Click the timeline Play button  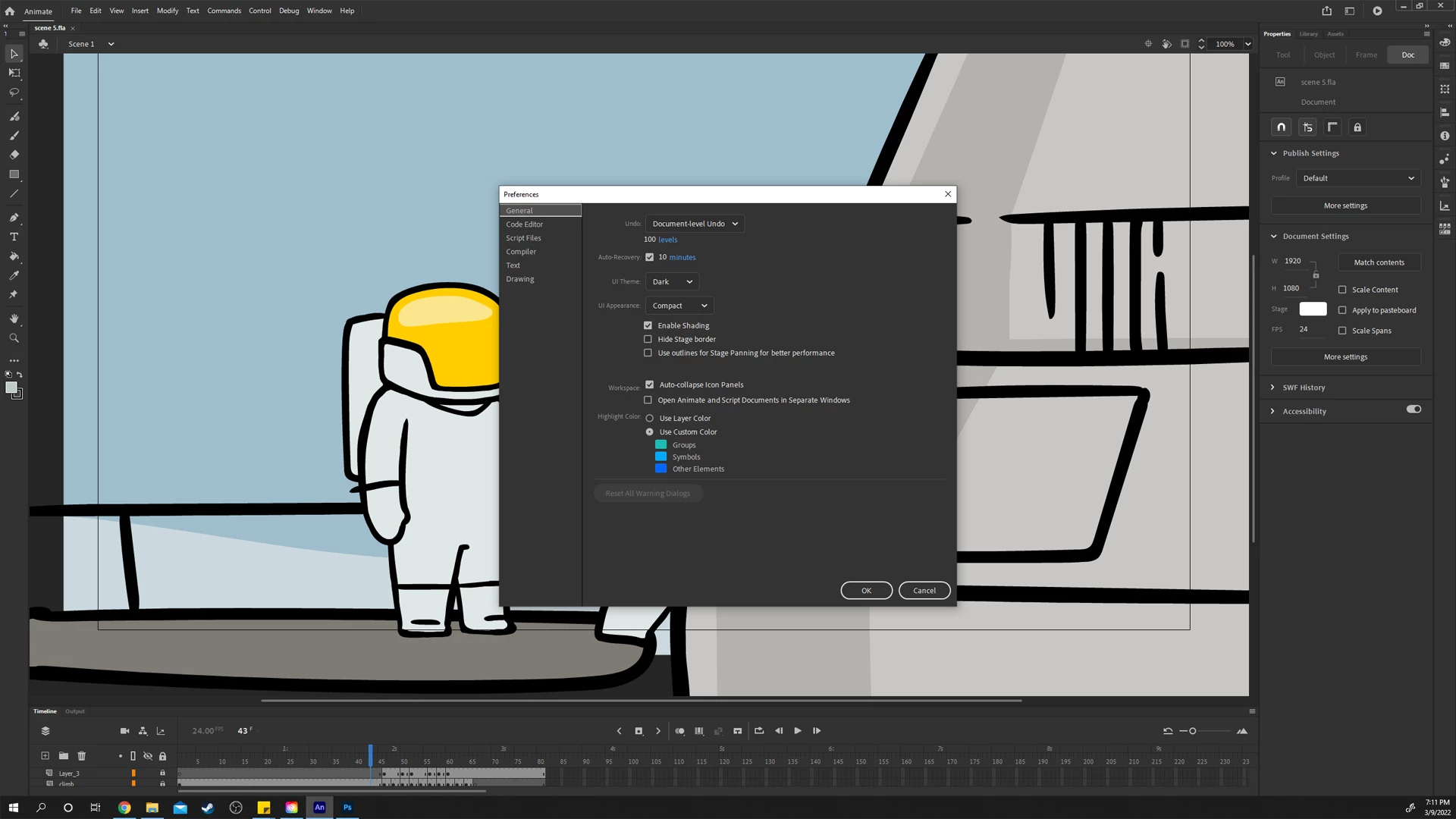pyautogui.click(x=798, y=731)
